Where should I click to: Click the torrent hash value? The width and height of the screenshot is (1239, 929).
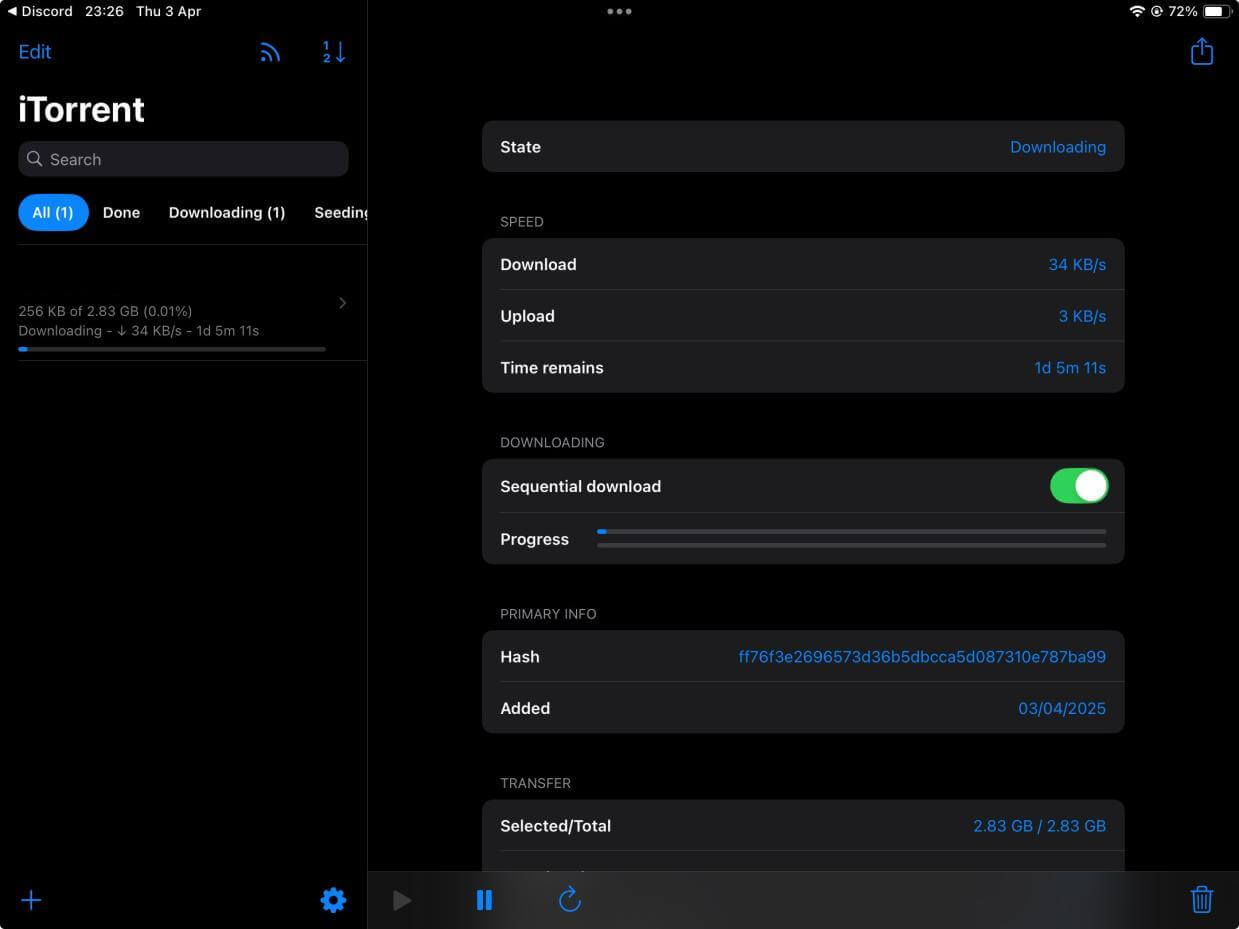[921, 657]
